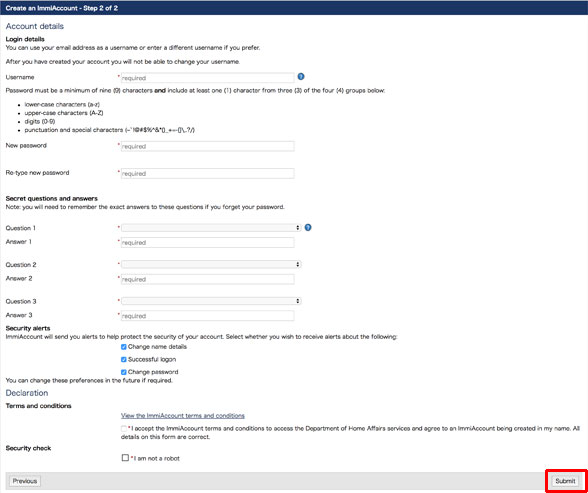Viewport: 588px width, 493px height.
Task: Select the Account details heading
Action: [34, 26]
